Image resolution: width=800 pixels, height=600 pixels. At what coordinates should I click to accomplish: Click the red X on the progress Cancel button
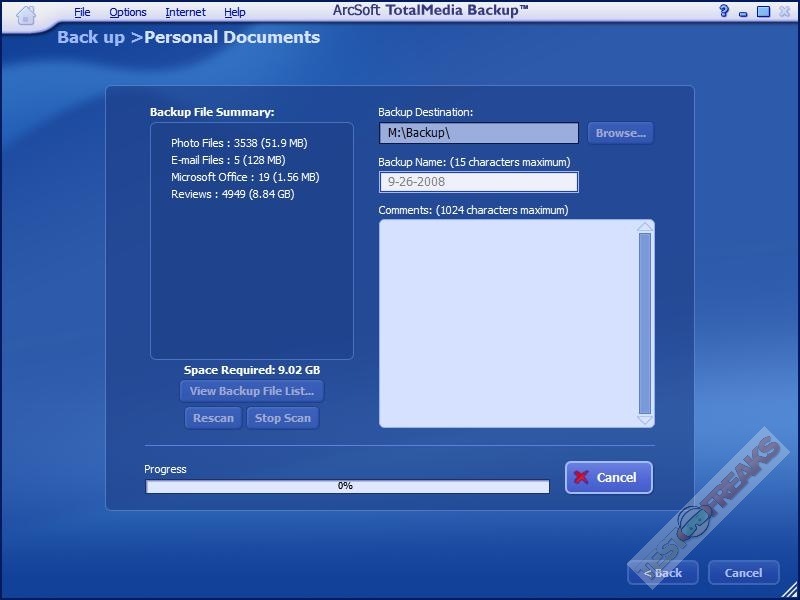pos(581,478)
